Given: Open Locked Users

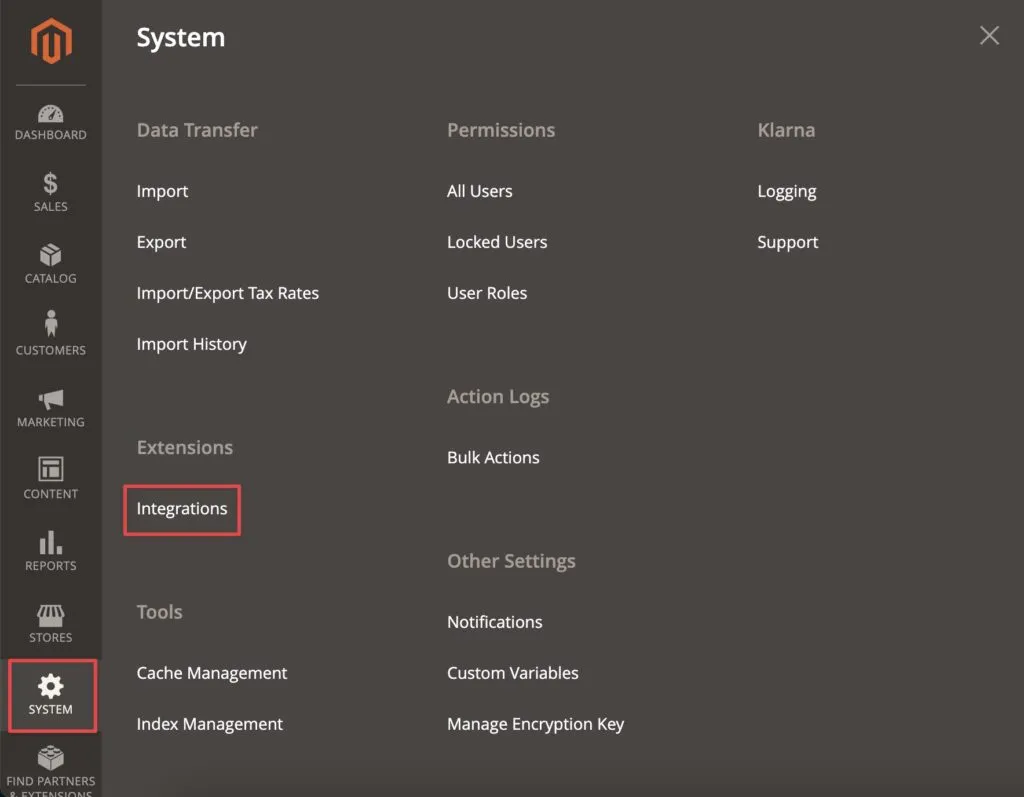Looking at the screenshot, I should click(x=497, y=242).
